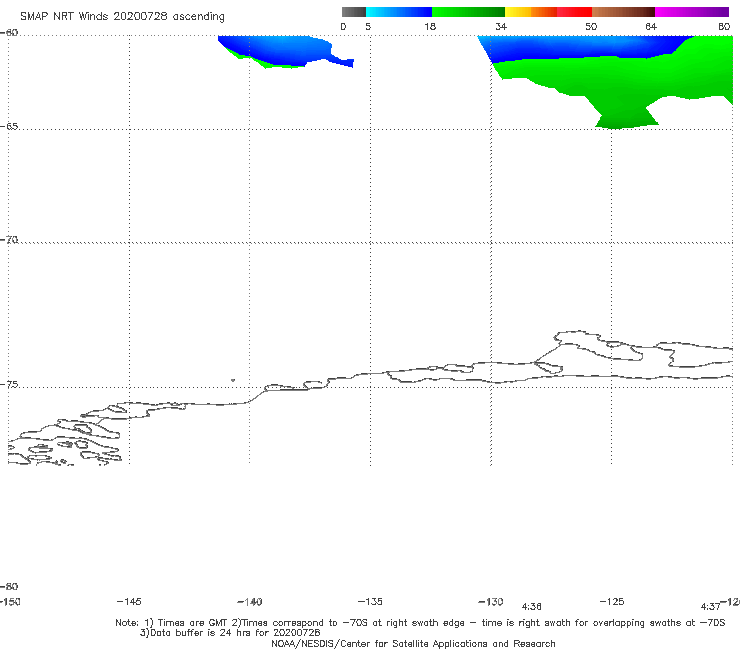Click the '64' color scale label
This screenshot has height=650, width=740.
click(x=651, y=26)
